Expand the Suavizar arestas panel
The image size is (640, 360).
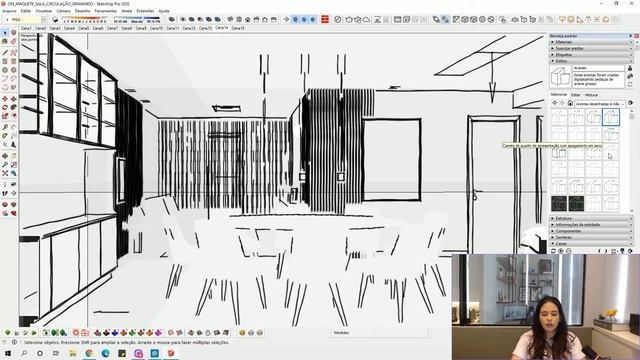point(591,48)
